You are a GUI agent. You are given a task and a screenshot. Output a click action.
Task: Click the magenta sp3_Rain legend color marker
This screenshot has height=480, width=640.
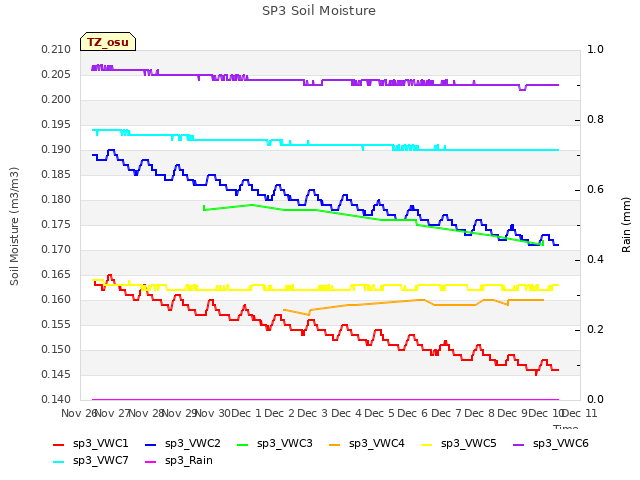coord(151,462)
